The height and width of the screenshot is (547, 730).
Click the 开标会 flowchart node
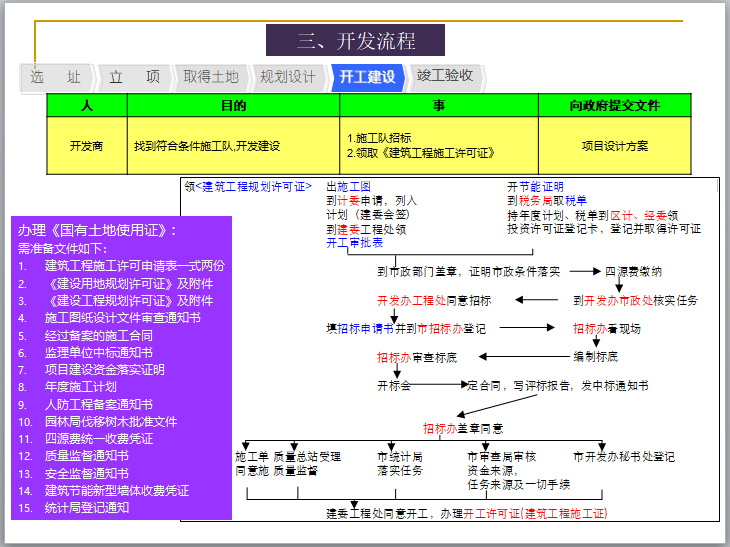393,385
